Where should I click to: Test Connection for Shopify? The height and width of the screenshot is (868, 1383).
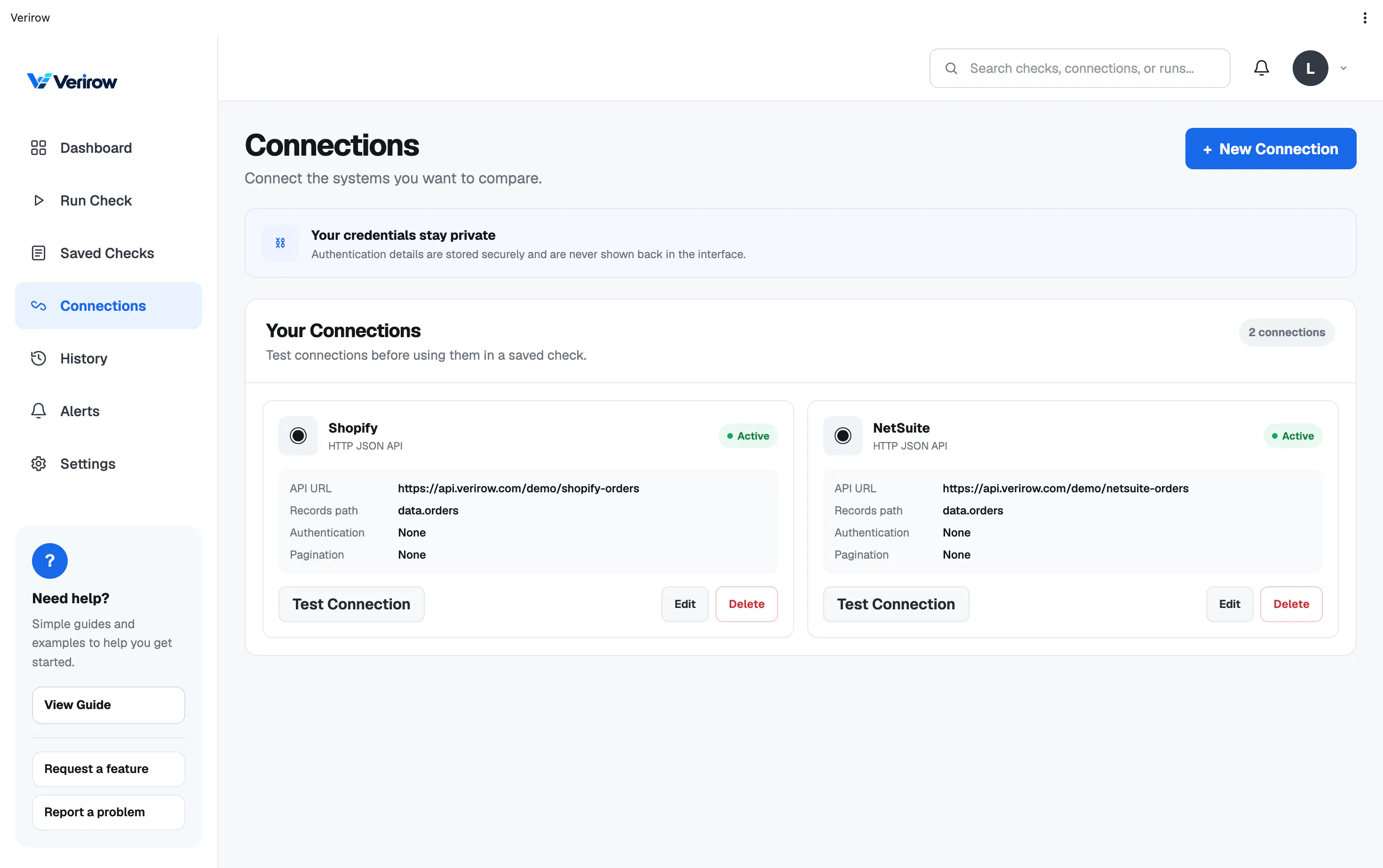point(351,604)
